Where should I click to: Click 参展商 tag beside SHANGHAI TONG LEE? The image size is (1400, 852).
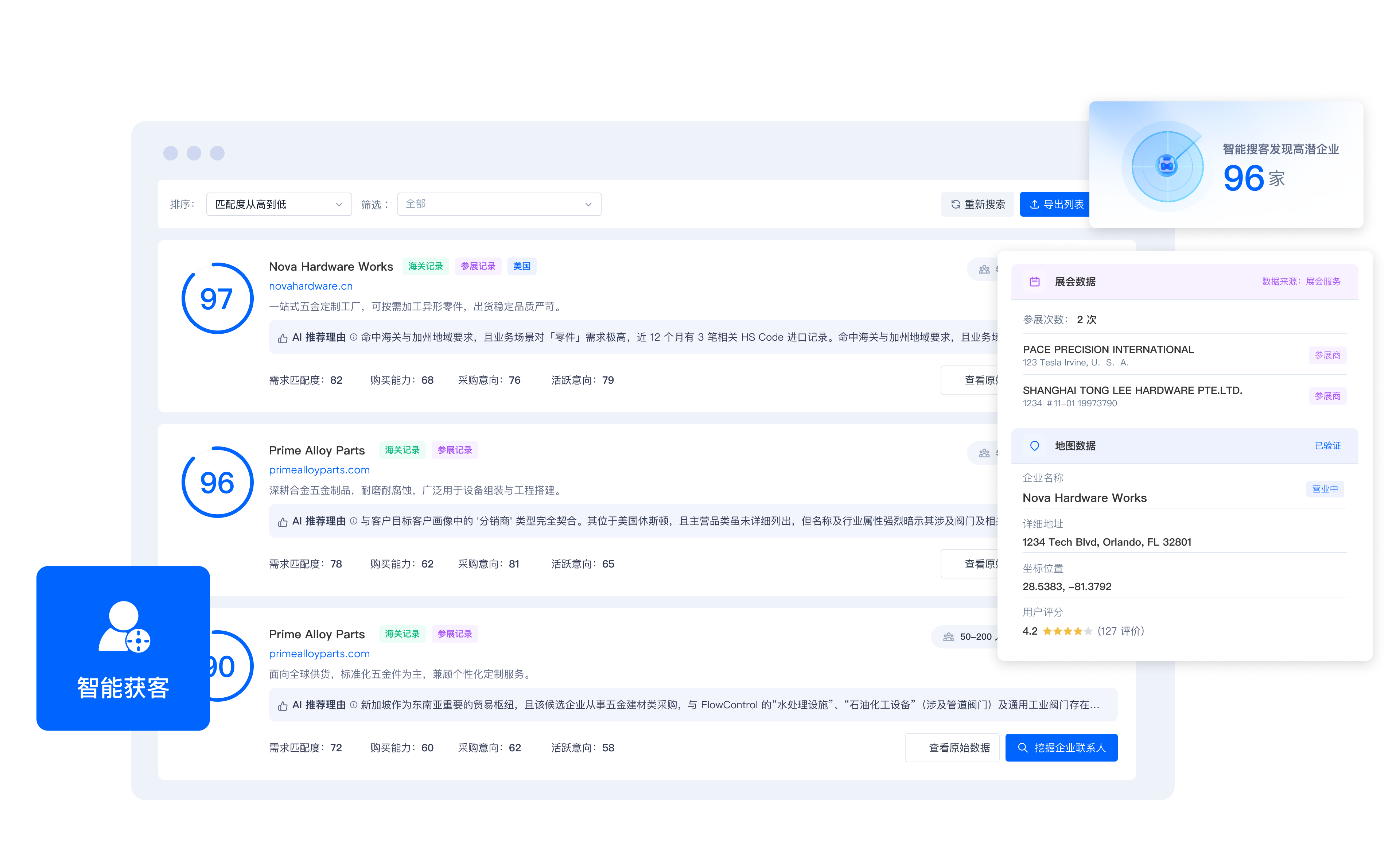tap(1327, 396)
